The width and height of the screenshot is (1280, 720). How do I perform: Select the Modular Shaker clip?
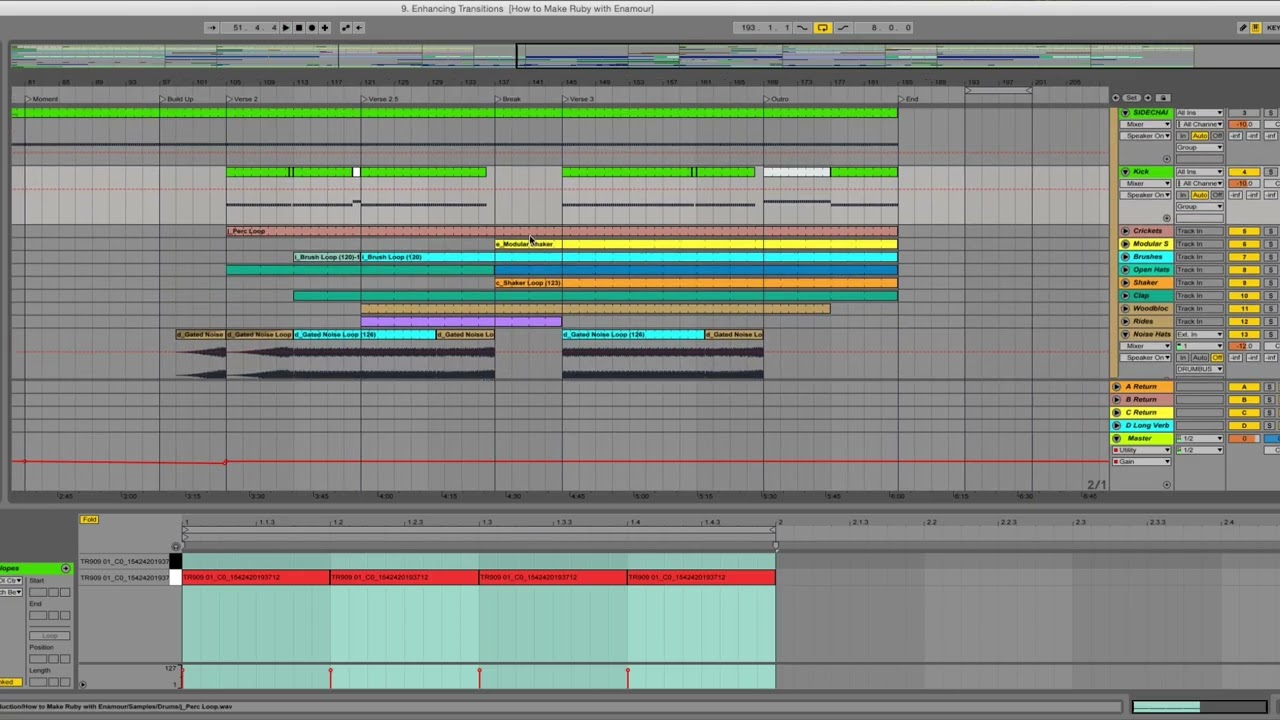coord(696,244)
